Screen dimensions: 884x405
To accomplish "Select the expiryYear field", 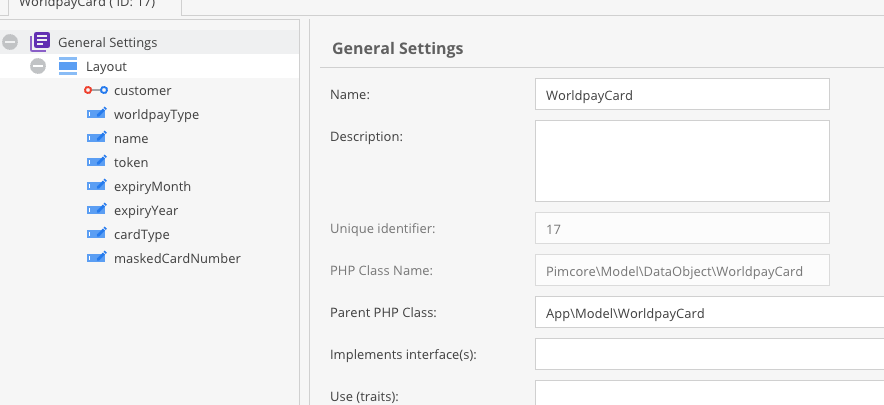I will [x=146, y=210].
